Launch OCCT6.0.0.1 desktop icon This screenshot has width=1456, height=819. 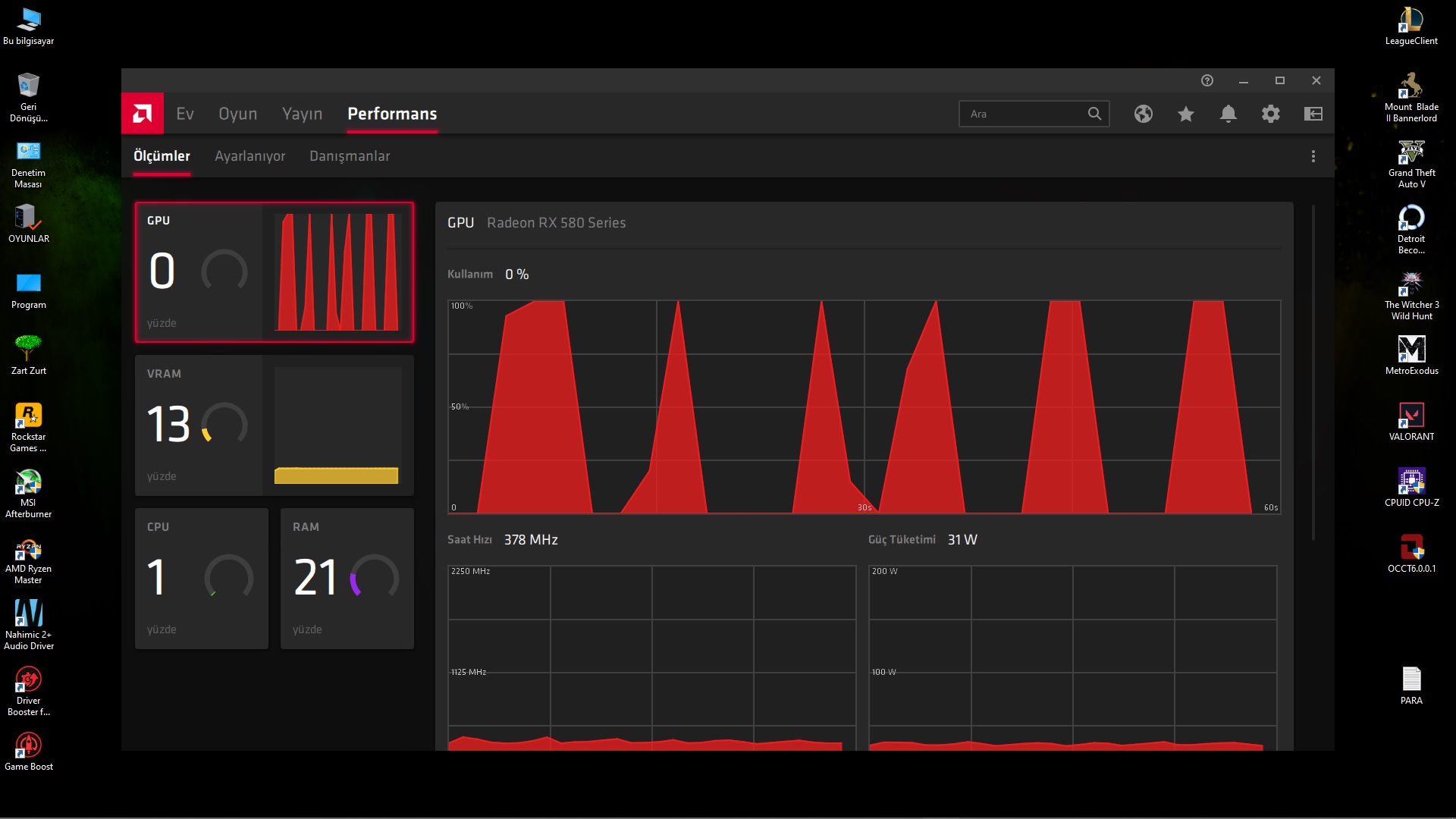pos(1411,554)
